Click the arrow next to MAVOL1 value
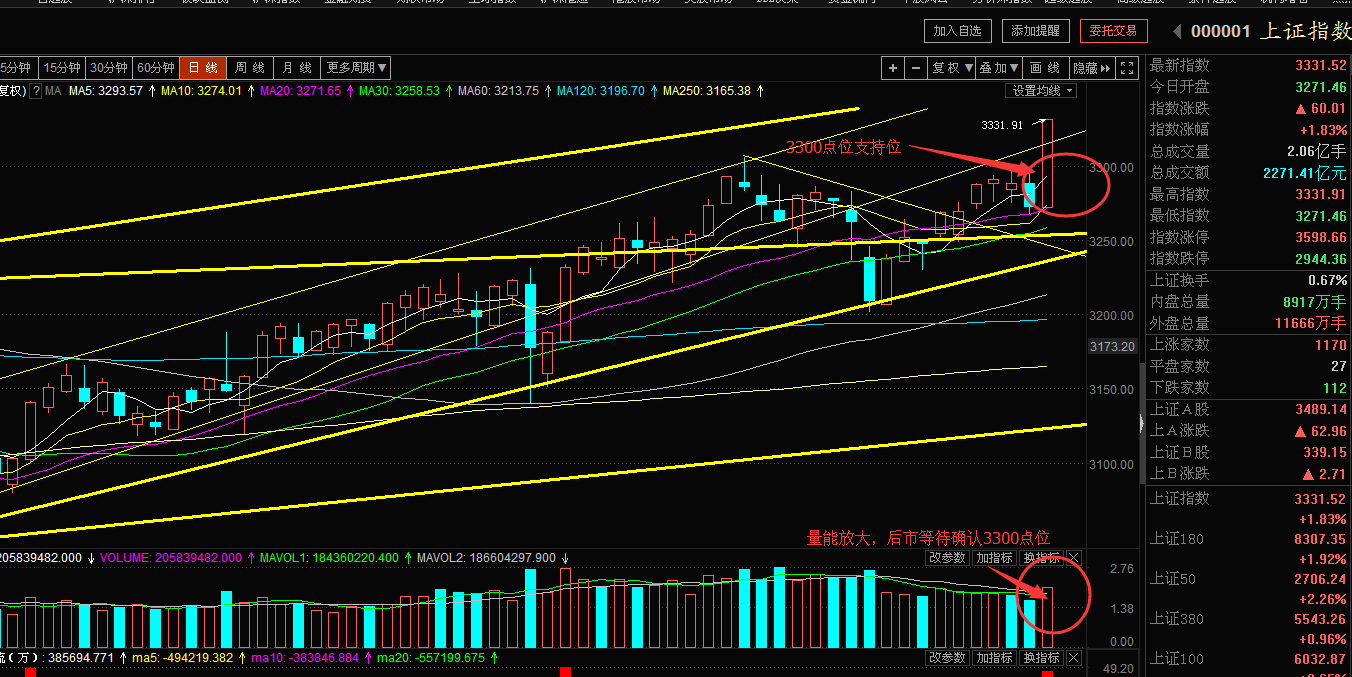1352x677 pixels. (x=408, y=558)
